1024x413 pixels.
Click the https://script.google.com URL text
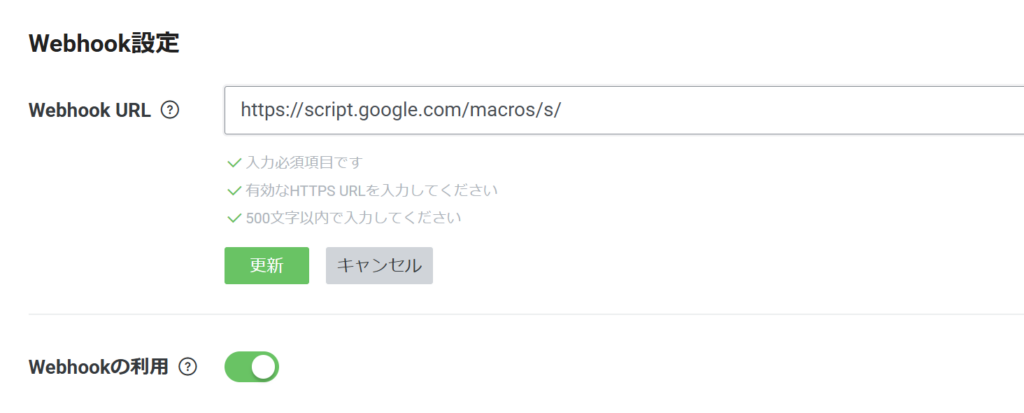click(398, 110)
